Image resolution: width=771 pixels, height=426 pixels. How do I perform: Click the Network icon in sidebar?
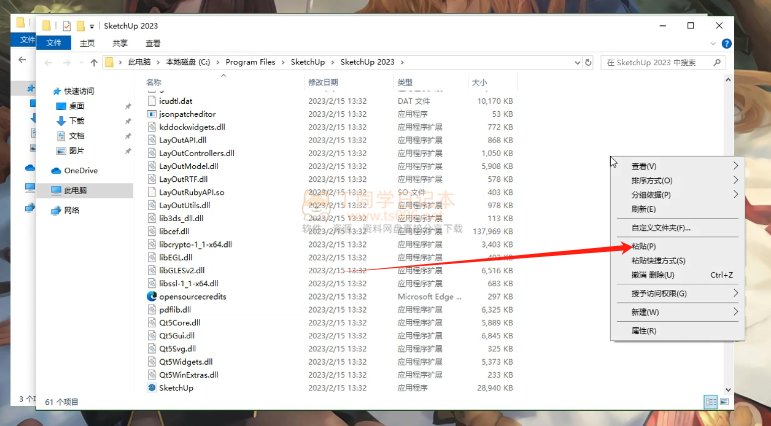pos(56,211)
